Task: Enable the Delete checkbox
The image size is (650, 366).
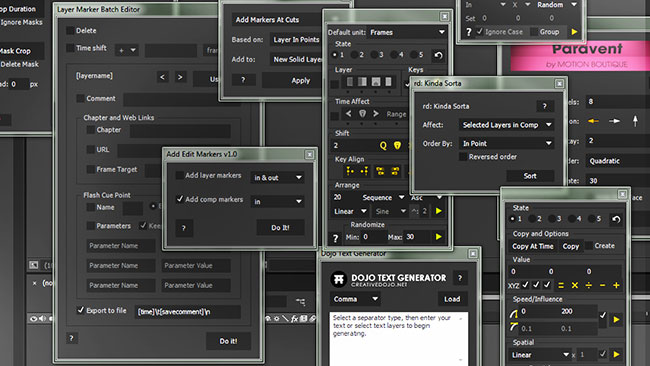Action: coord(70,30)
